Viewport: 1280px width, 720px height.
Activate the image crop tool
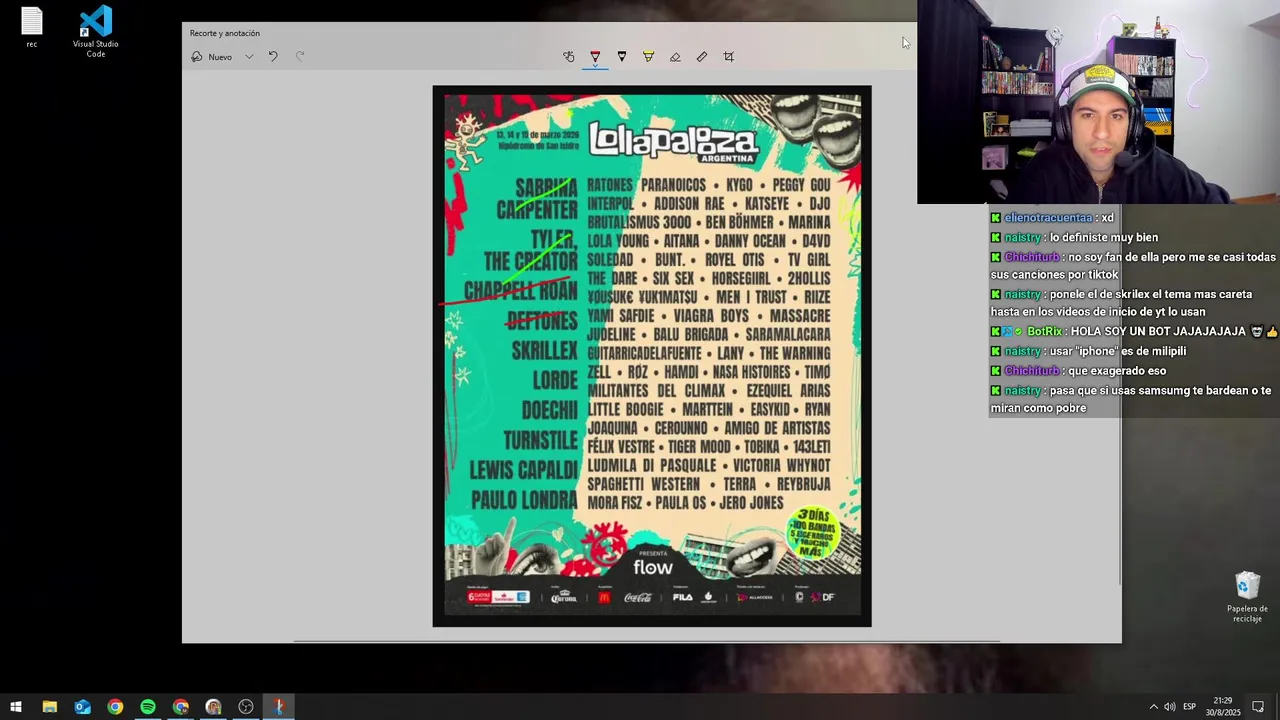pos(728,57)
